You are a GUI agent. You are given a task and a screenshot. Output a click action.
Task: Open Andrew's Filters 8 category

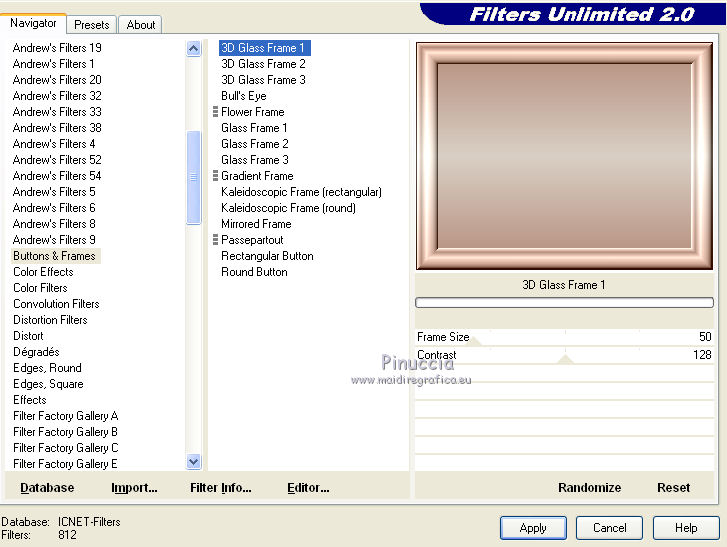(54, 224)
